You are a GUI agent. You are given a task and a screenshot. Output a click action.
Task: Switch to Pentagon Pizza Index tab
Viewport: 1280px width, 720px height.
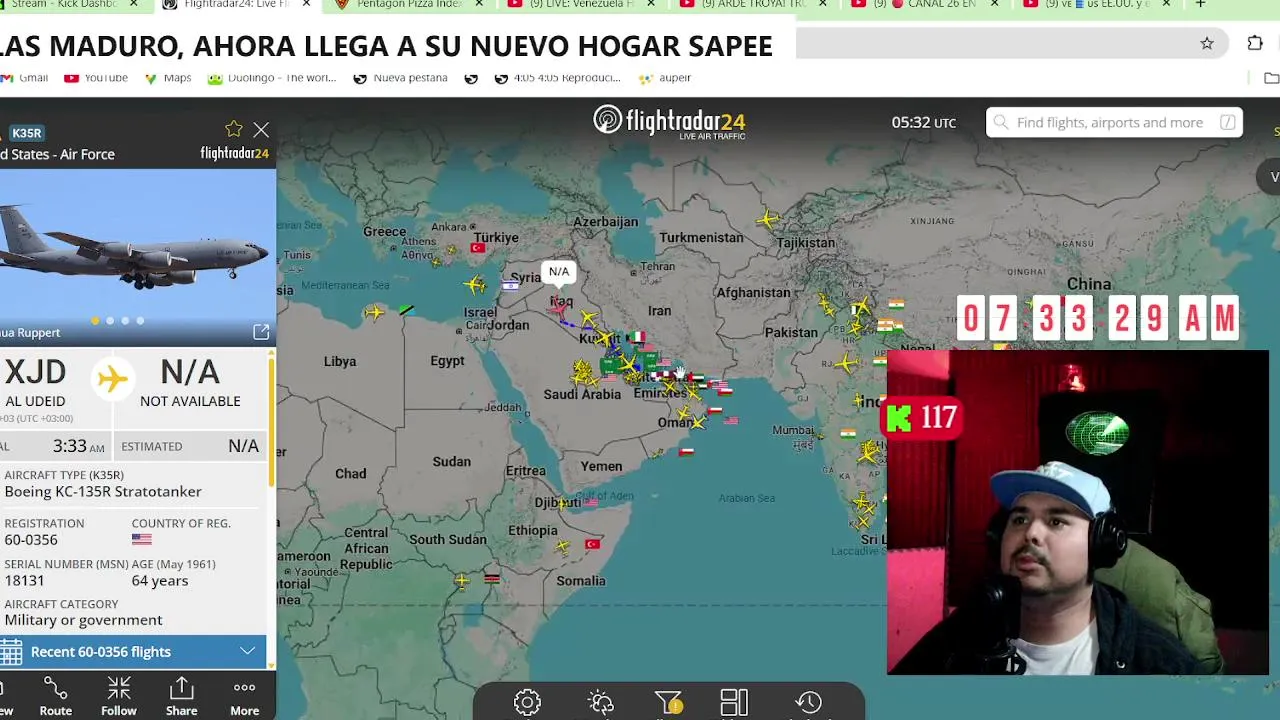(x=410, y=4)
